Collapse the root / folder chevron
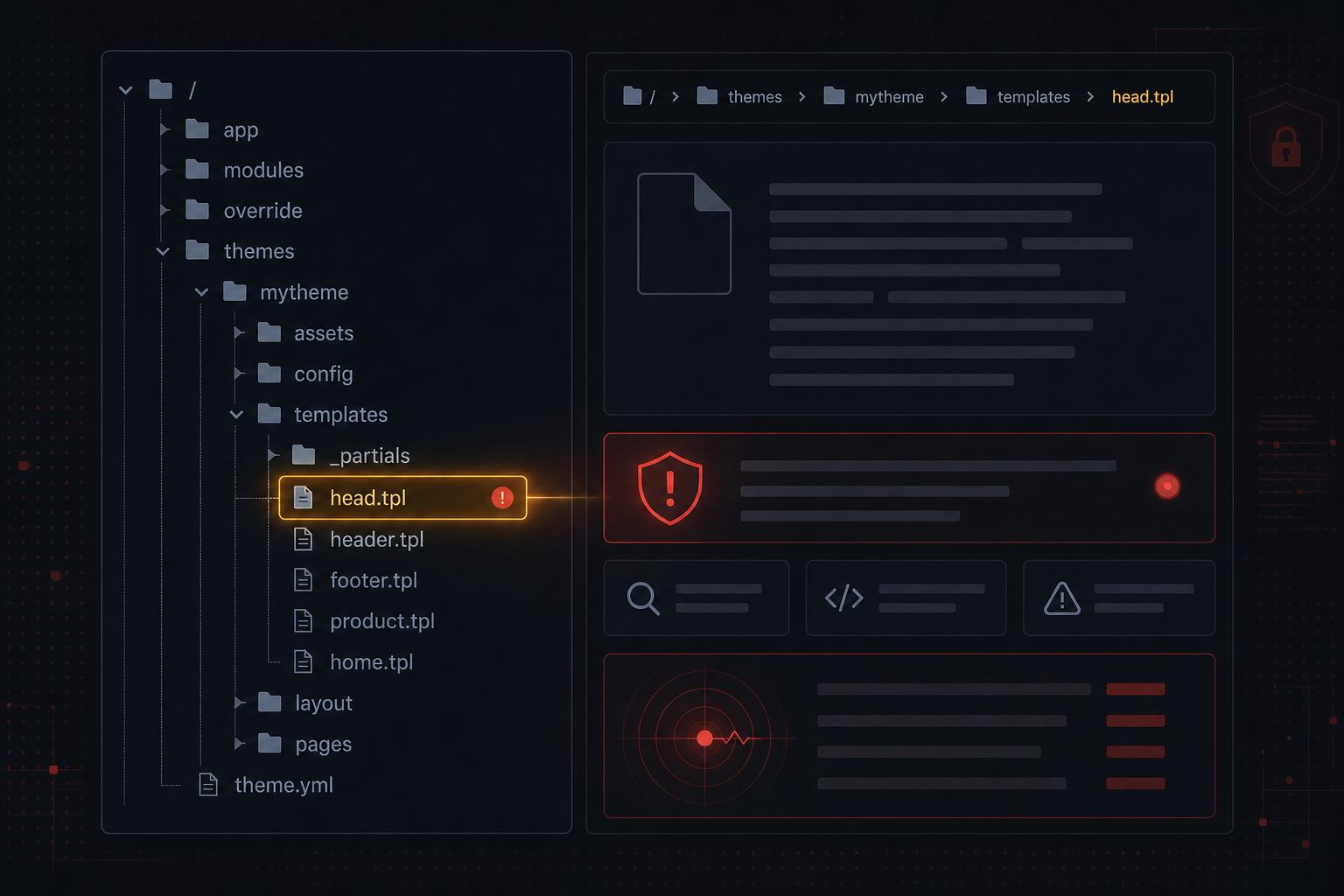The width and height of the screenshot is (1344, 896). click(x=126, y=90)
